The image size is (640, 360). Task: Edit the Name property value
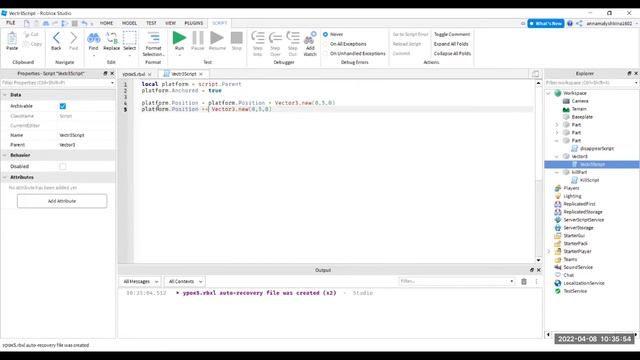pos(85,135)
